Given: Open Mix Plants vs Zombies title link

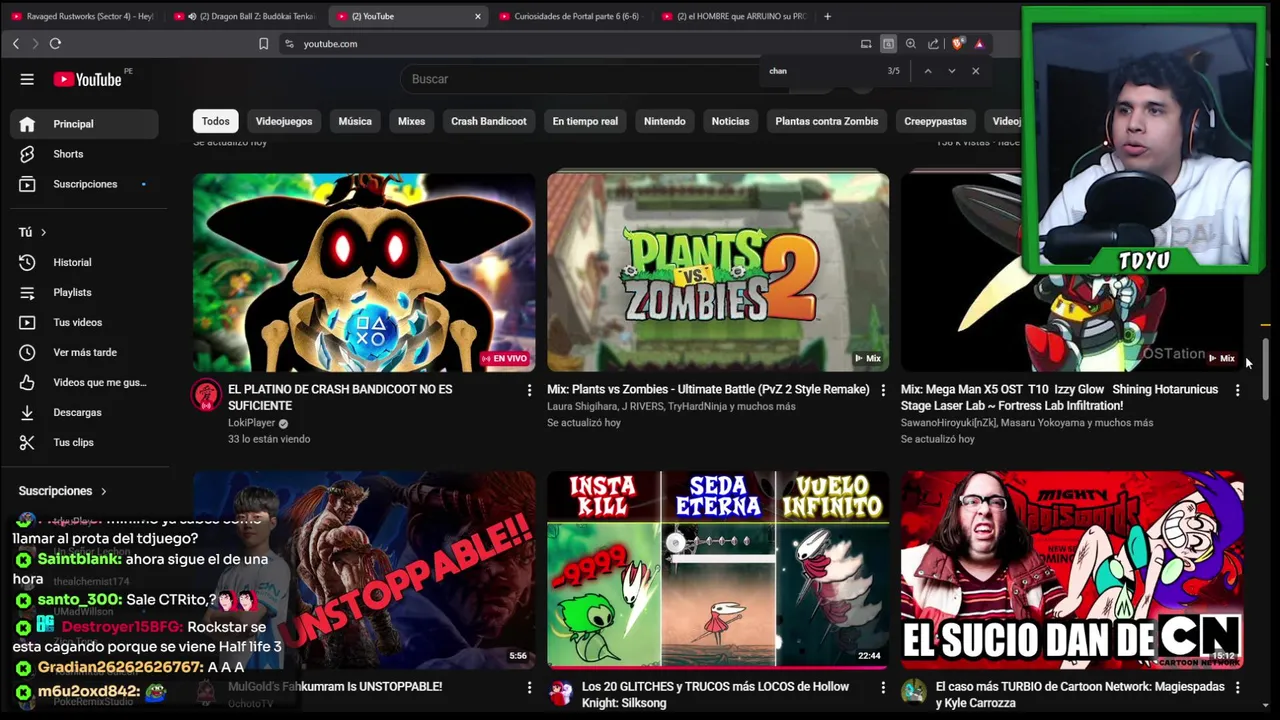Looking at the screenshot, I should point(708,389).
